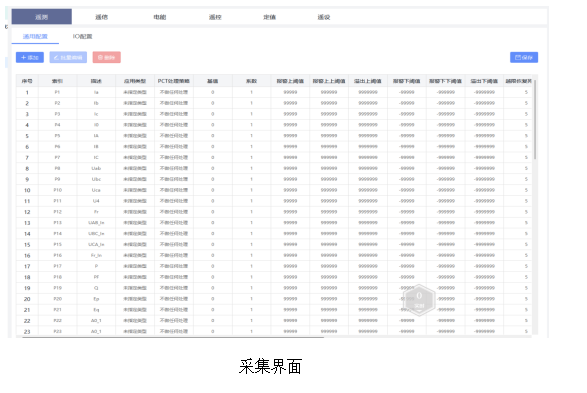The image size is (587, 393).
Task: Click the 描述 column header
Action: pyautogui.click(x=96, y=81)
